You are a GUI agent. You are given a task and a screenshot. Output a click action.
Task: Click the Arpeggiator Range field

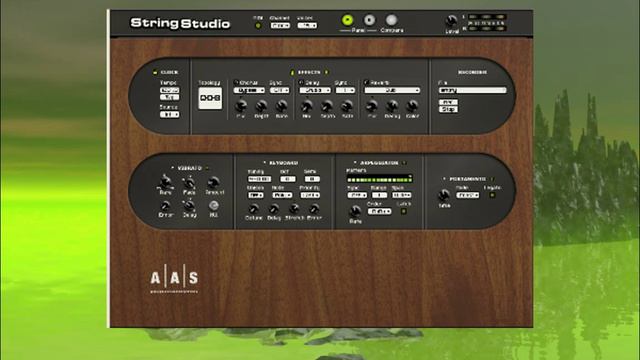coord(379,196)
